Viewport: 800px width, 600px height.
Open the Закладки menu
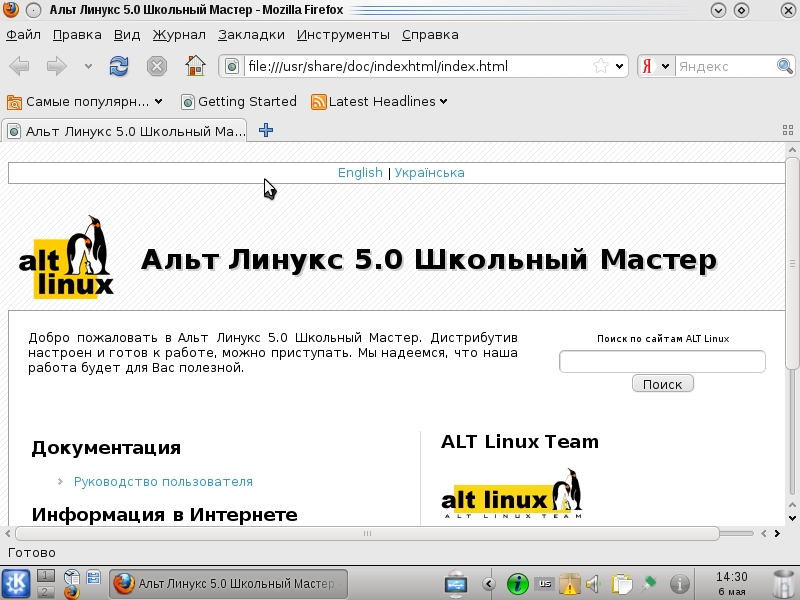[x=251, y=35]
